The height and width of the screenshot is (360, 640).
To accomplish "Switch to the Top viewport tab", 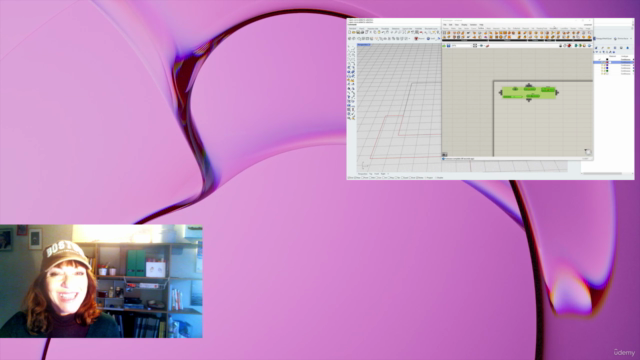I will pyautogui.click(x=371, y=174).
